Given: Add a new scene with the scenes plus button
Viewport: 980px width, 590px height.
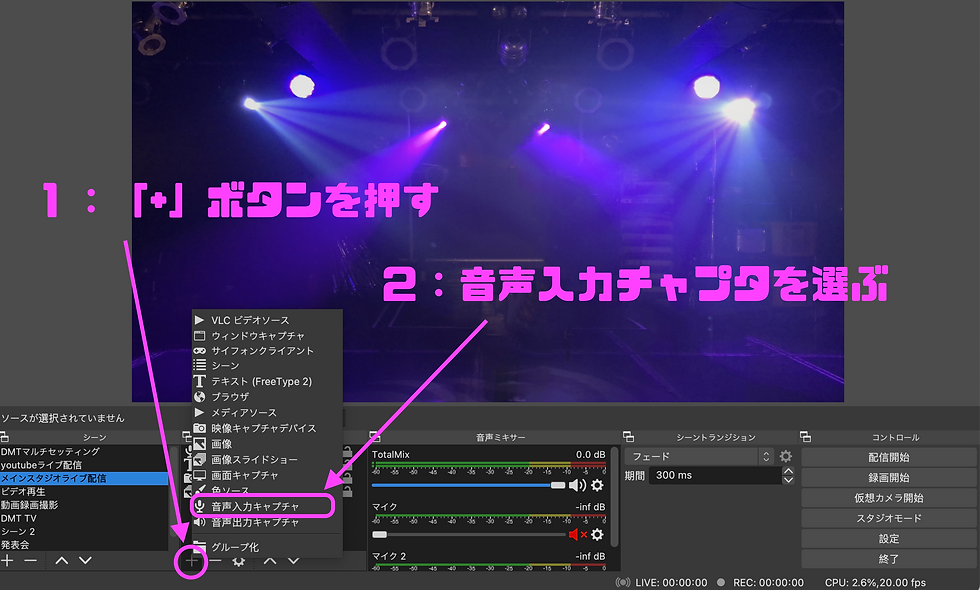Looking at the screenshot, I should coord(7,561).
